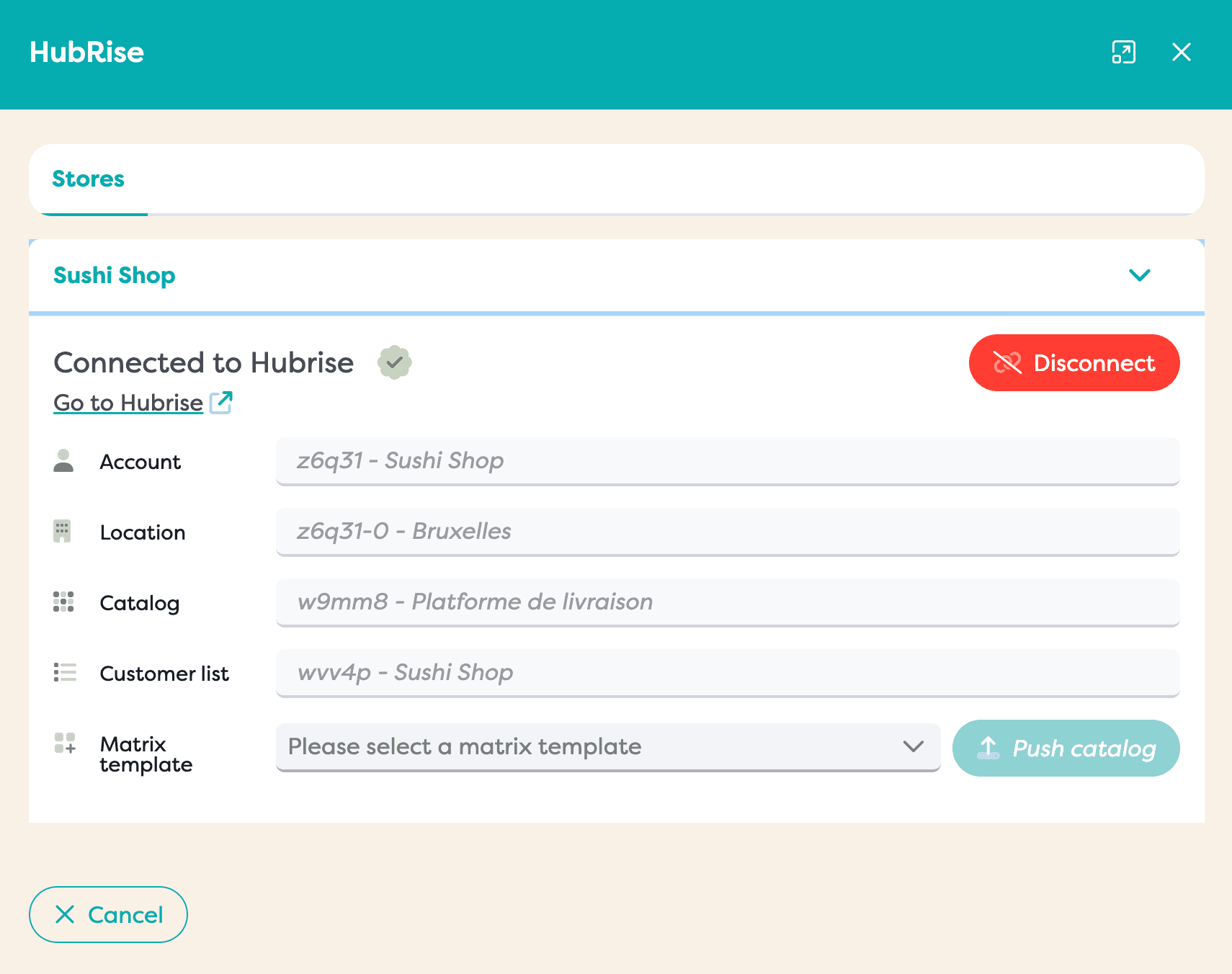Close the HubRise dialog with the X icon

tap(1181, 53)
